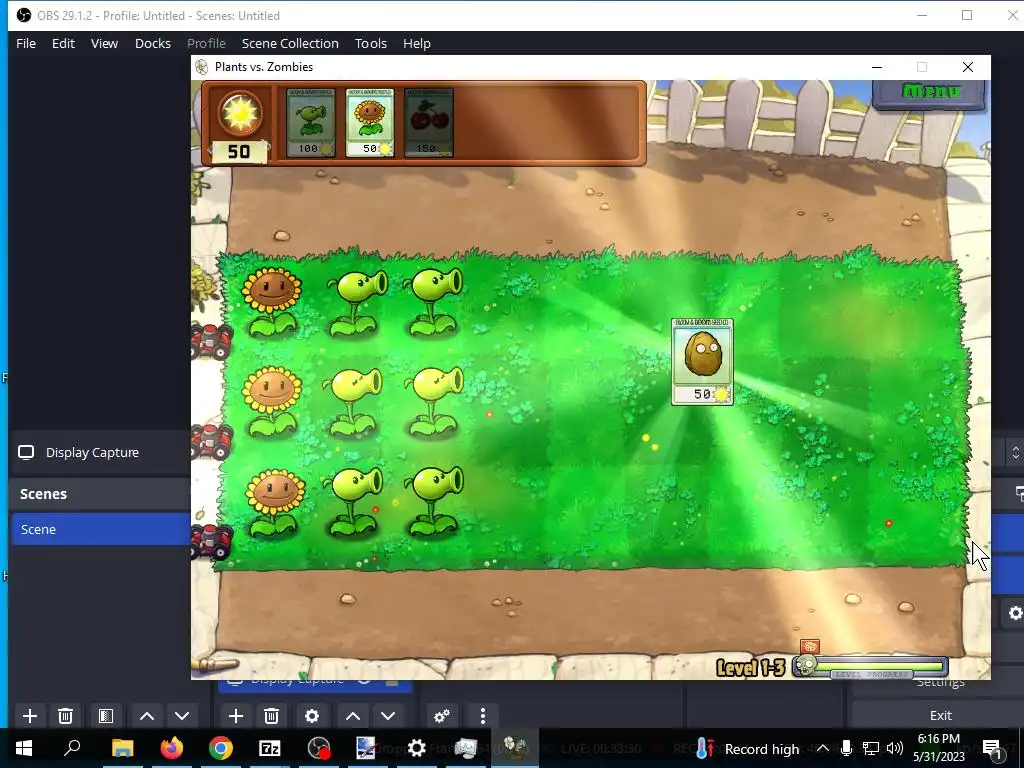Remove the selected scene with the trash icon
The width and height of the screenshot is (1024, 768).
65,716
